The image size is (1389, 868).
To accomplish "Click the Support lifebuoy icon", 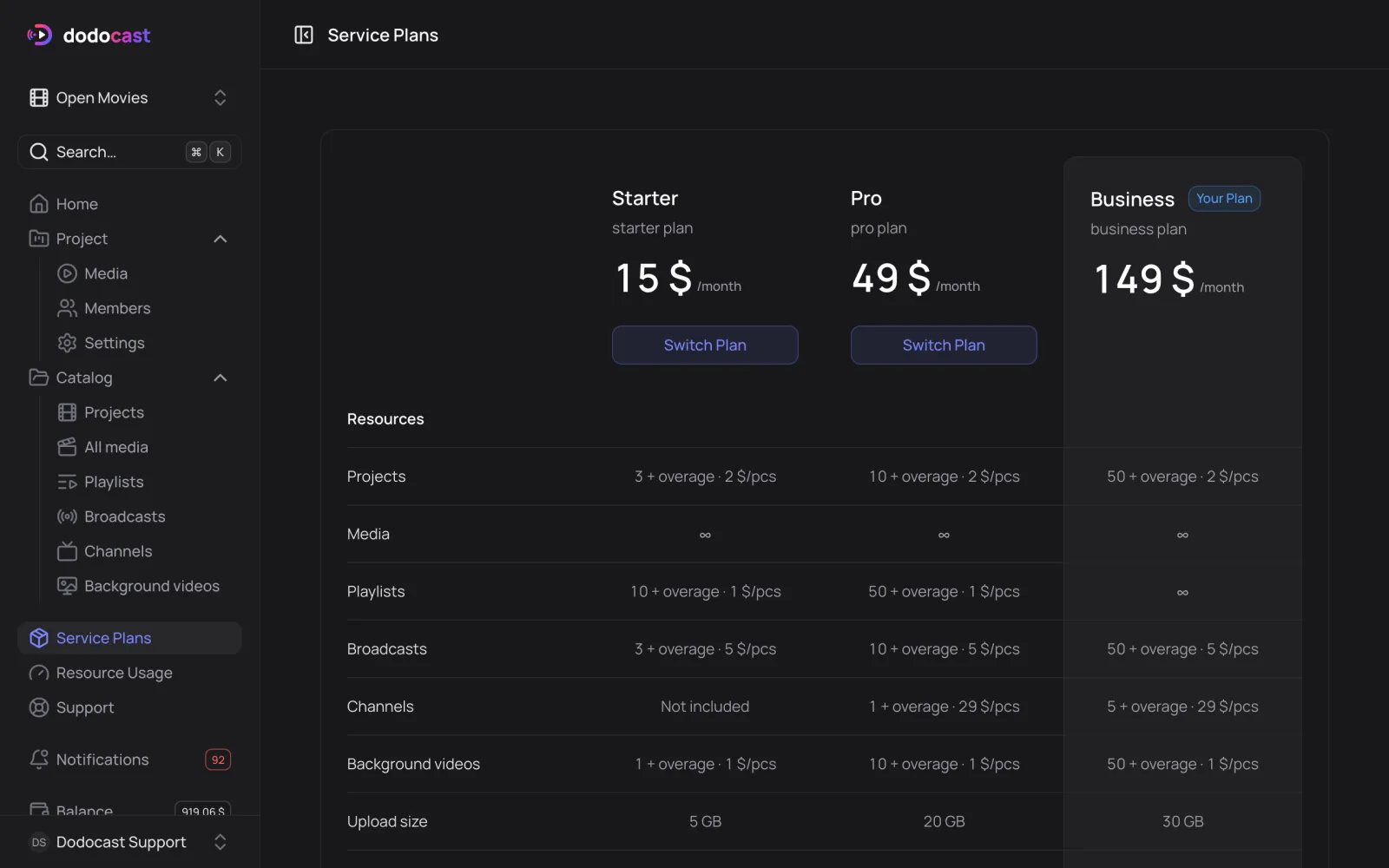I will click(x=39, y=707).
